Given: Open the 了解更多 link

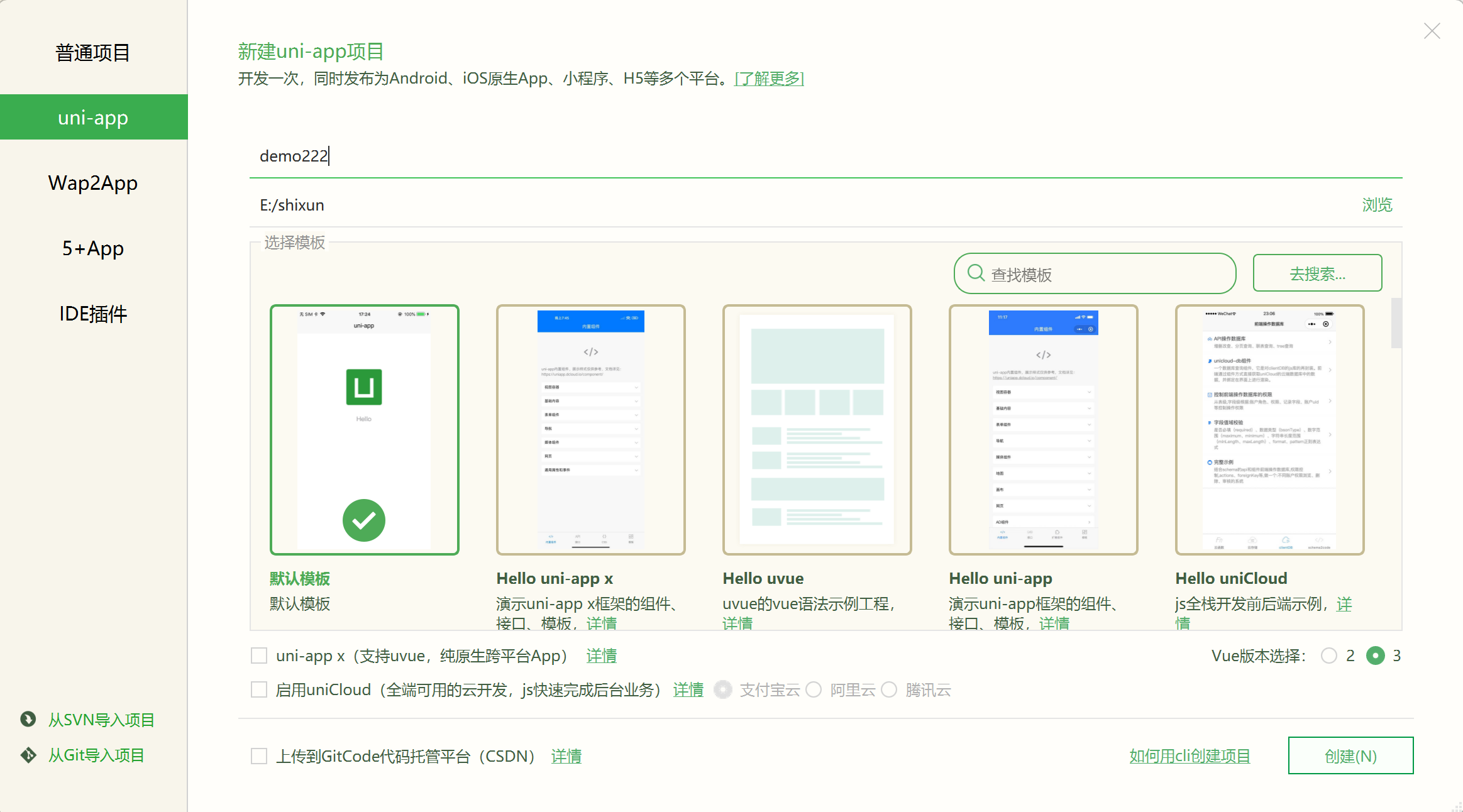Looking at the screenshot, I should (x=768, y=79).
